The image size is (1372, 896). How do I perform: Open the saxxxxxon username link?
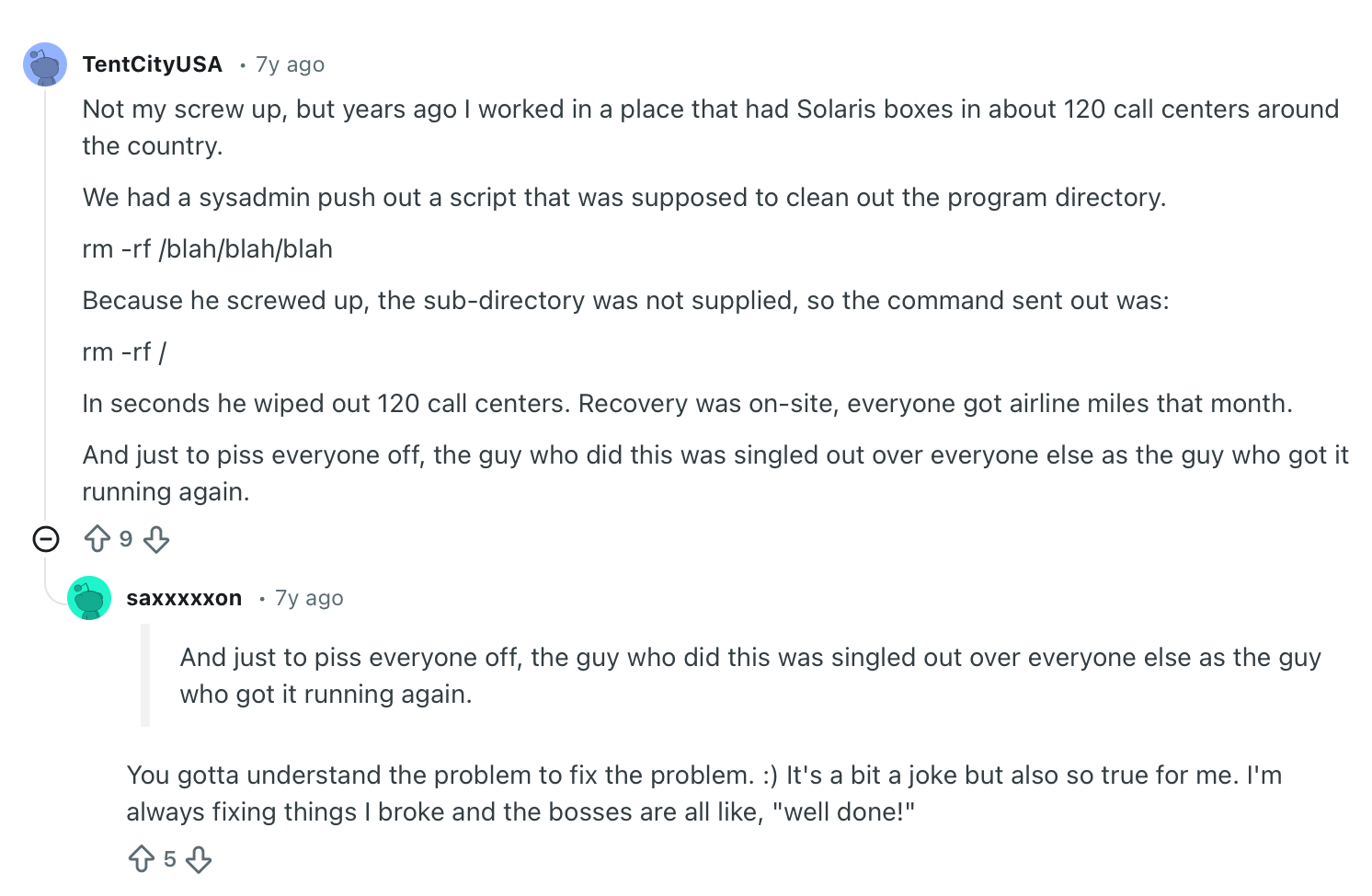(184, 598)
